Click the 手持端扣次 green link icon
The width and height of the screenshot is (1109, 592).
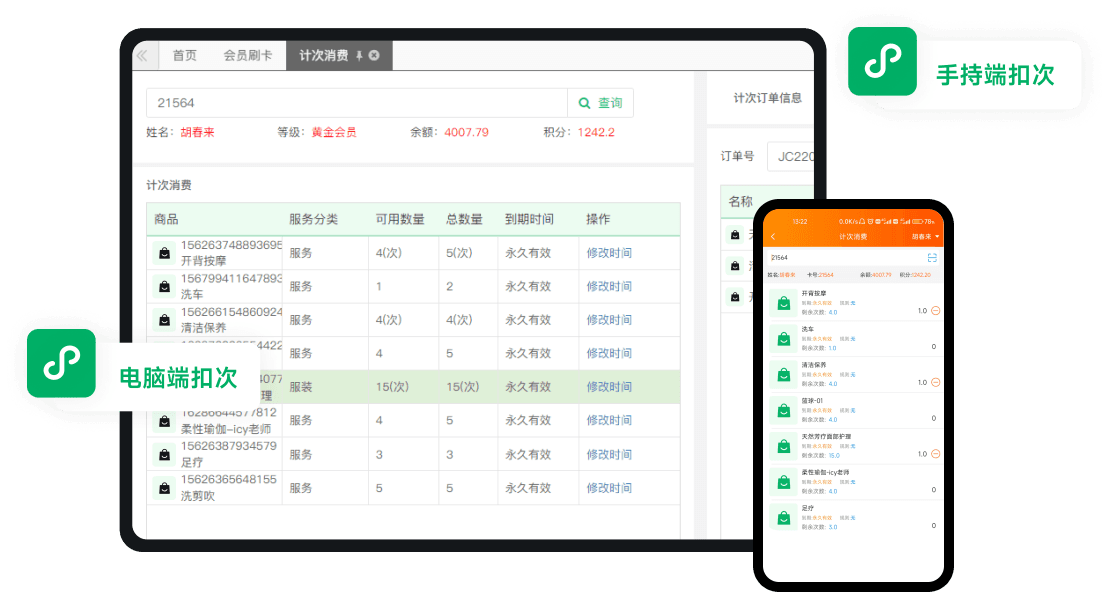882,61
